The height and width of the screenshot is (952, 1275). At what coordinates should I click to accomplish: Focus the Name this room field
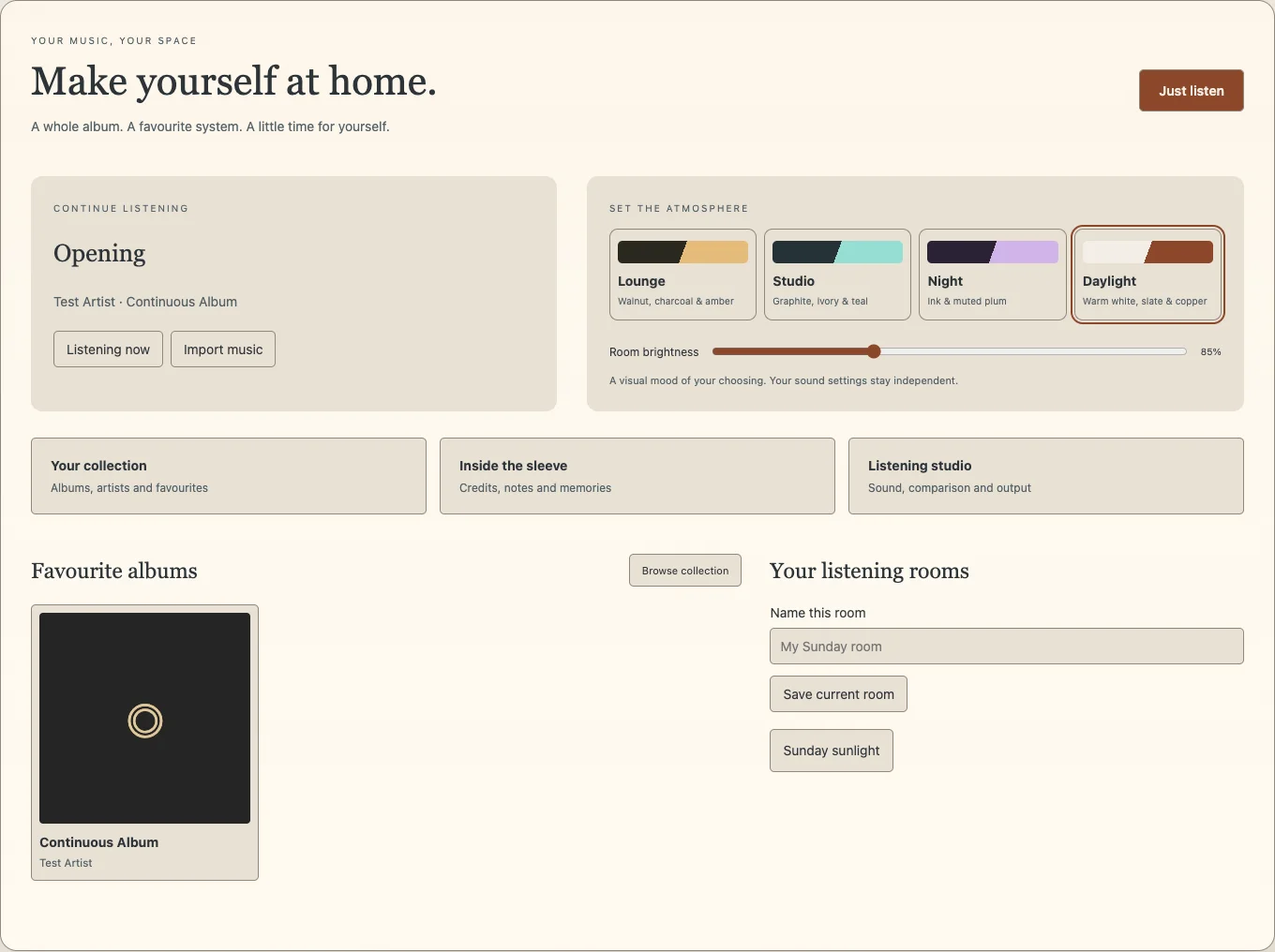[x=1007, y=646]
